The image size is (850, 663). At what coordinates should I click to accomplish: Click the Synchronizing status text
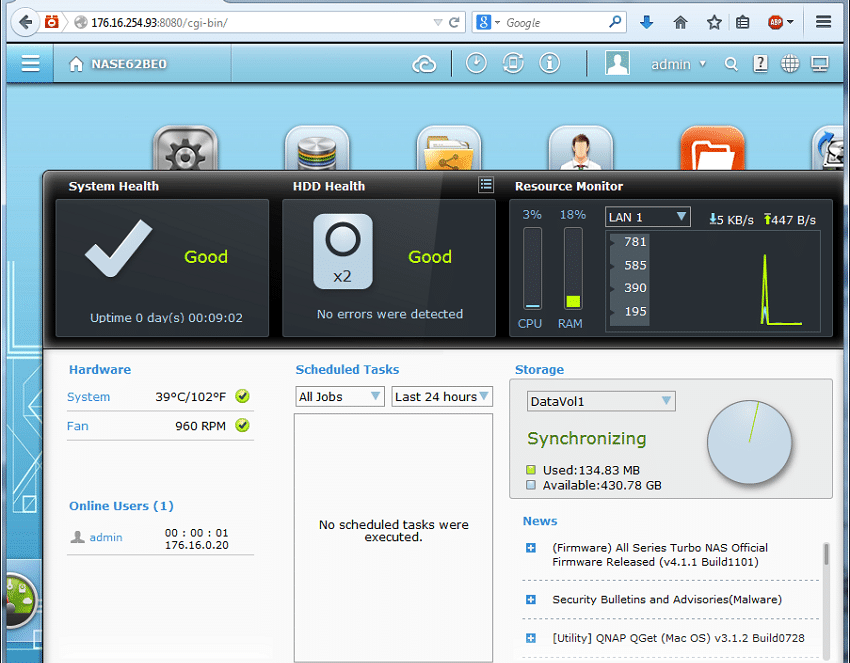587,439
